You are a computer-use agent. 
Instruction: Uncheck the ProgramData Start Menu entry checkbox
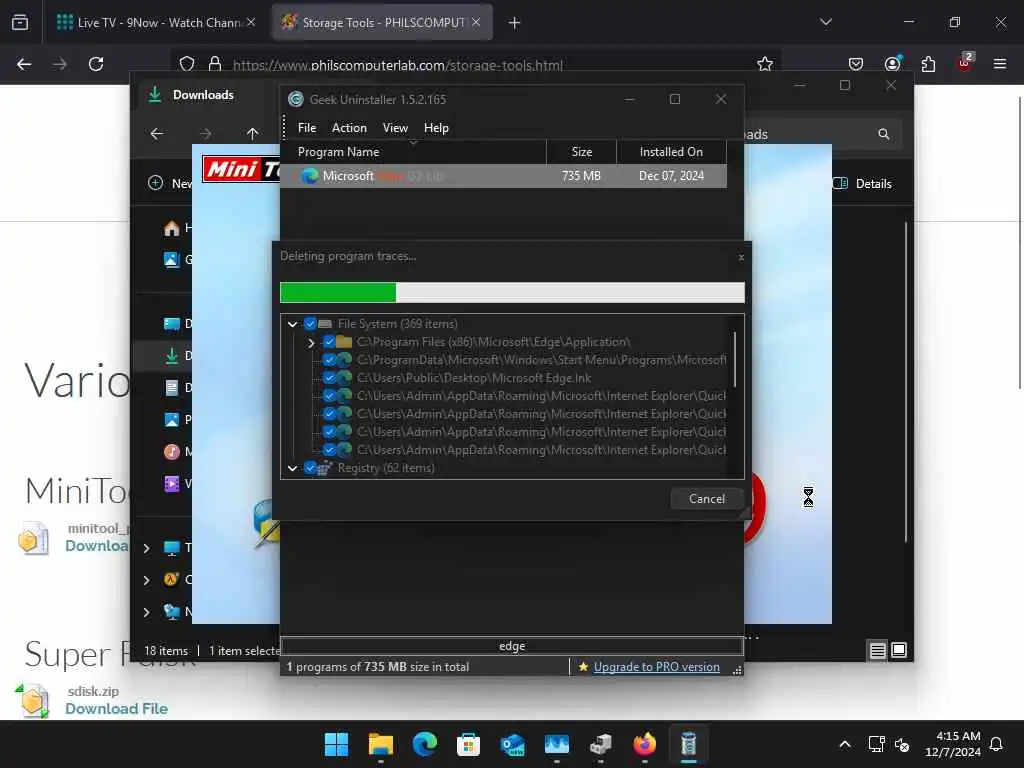pyautogui.click(x=329, y=360)
